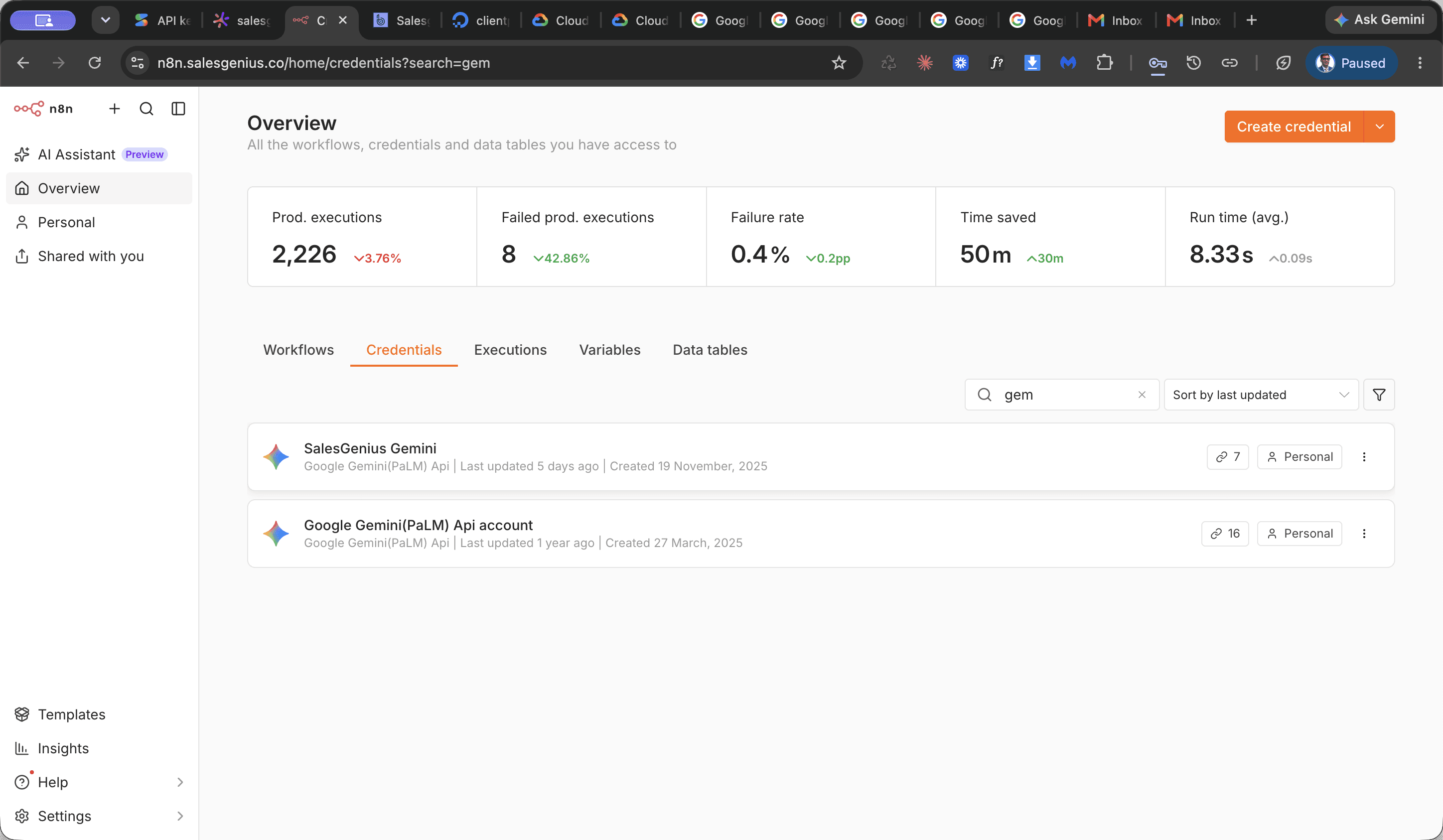
Task: Click the link chain toolbar icon
Action: coord(1229,63)
